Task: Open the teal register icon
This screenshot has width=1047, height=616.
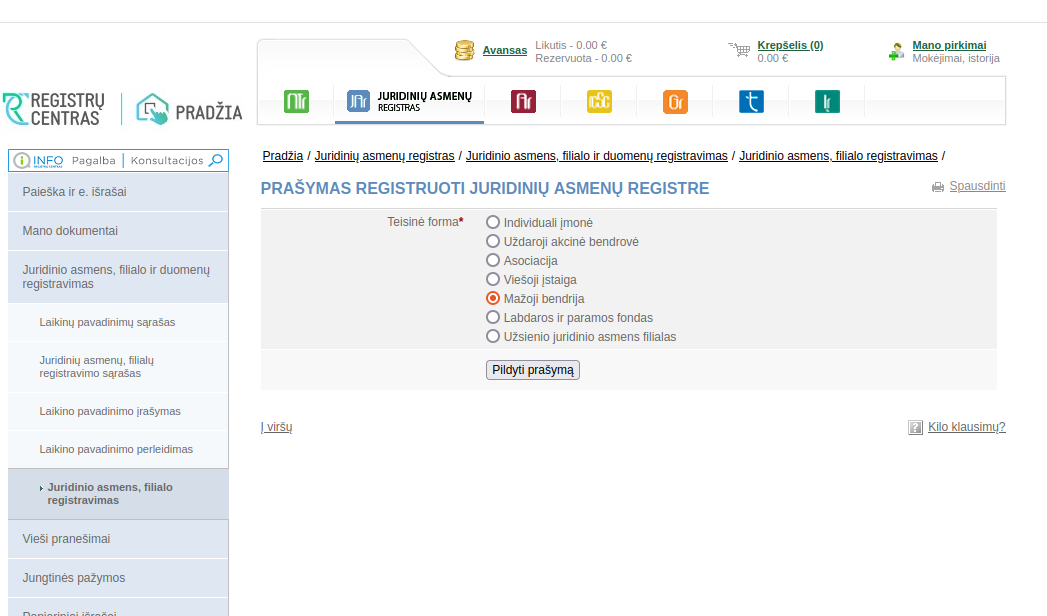Action: [827, 101]
